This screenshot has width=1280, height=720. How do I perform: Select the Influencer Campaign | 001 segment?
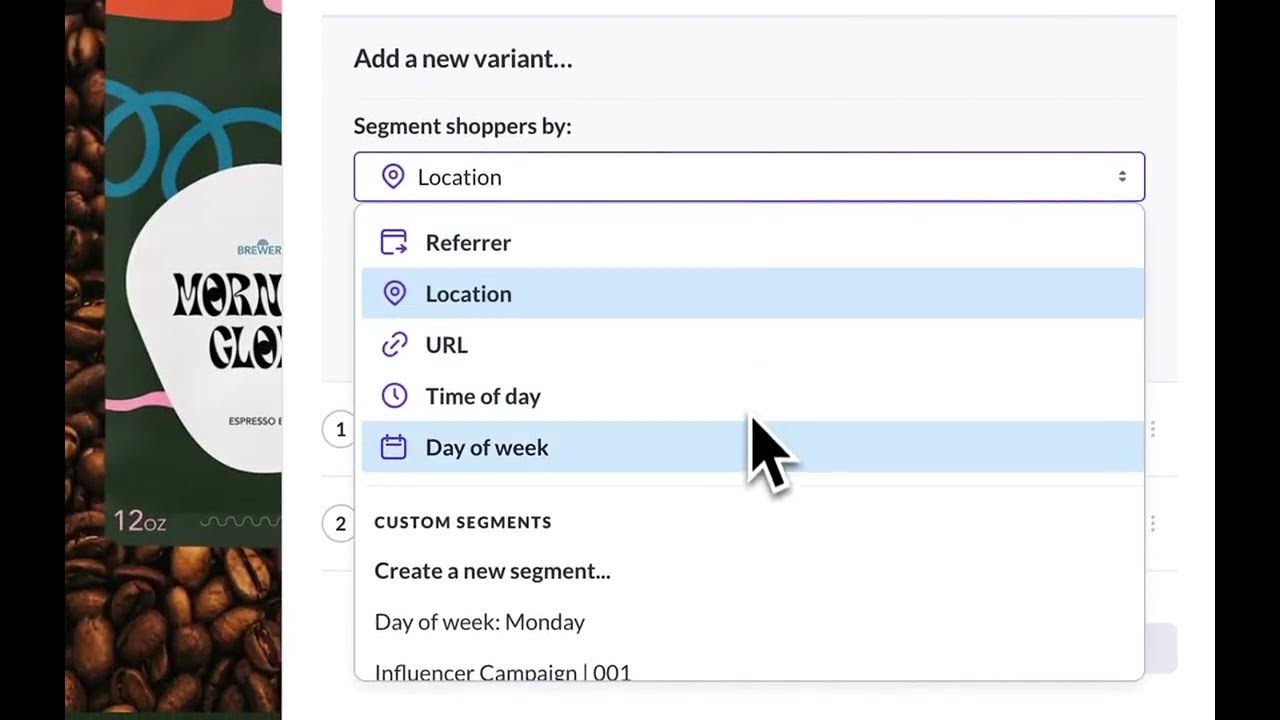[502, 670]
